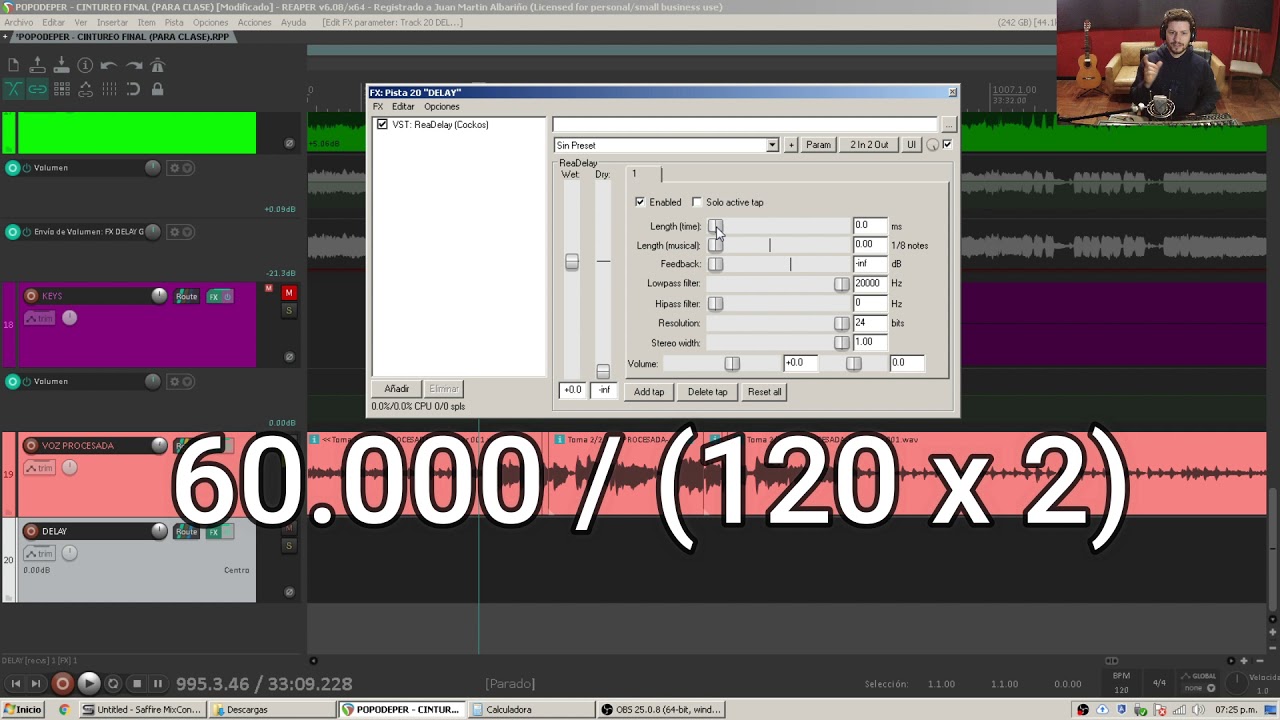Click the Reset all button
This screenshot has width=1280, height=720.
(x=765, y=392)
